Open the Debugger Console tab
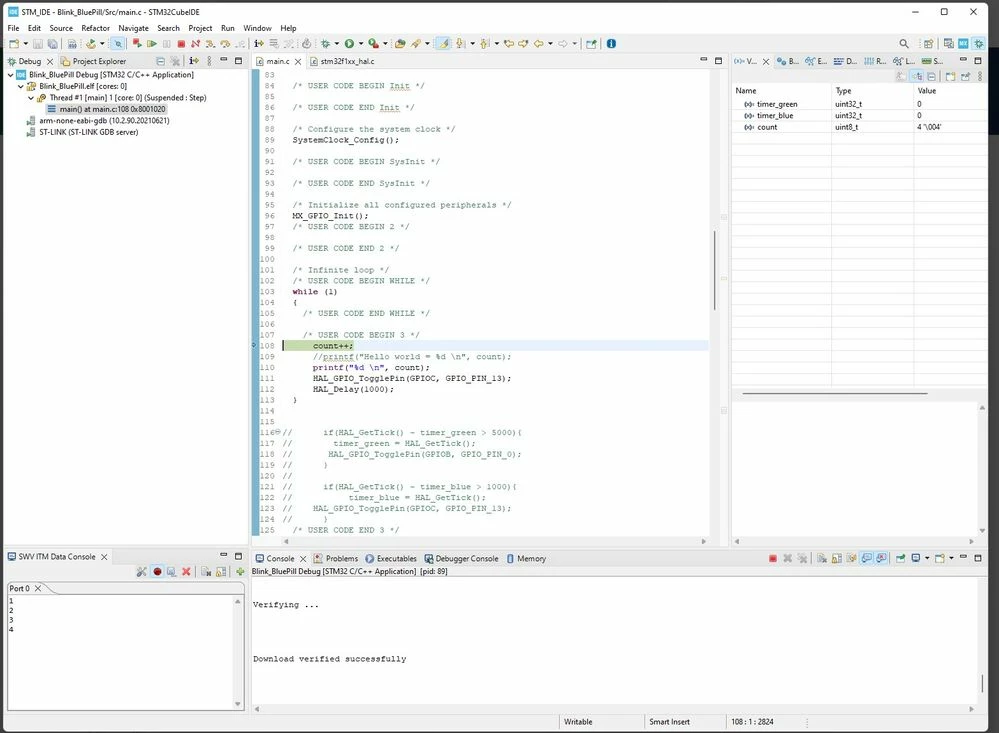The height and width of the screenshot is (733, 999). click(x=461, y=558)
